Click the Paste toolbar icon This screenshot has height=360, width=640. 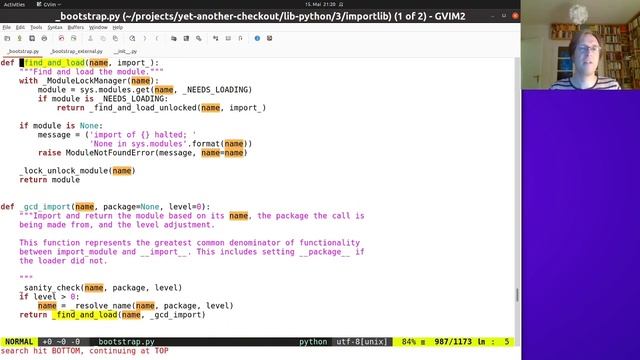[x=116, y=38]
